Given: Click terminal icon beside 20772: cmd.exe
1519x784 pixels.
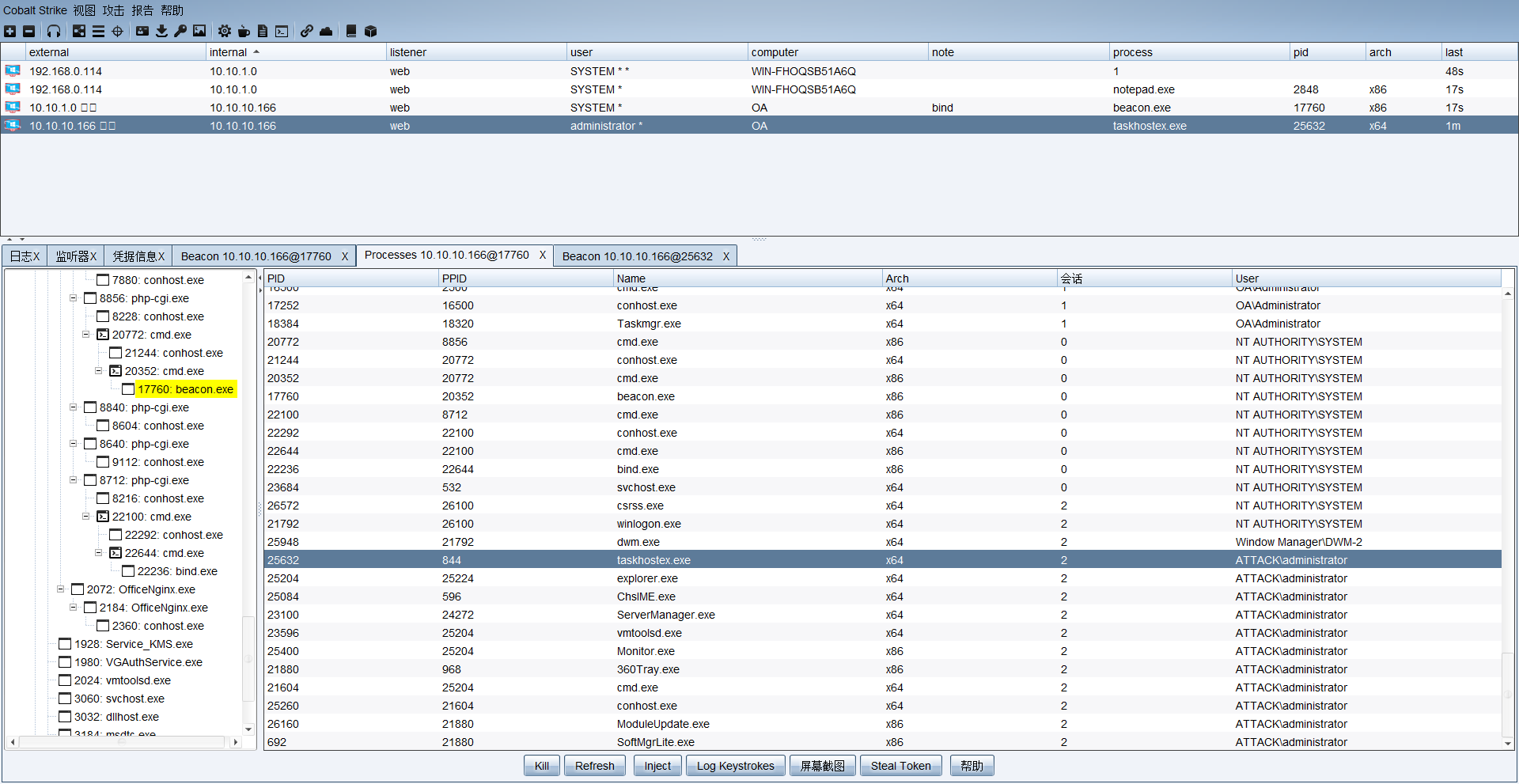Looking at the screenshot, I should [x=103, y=335].
